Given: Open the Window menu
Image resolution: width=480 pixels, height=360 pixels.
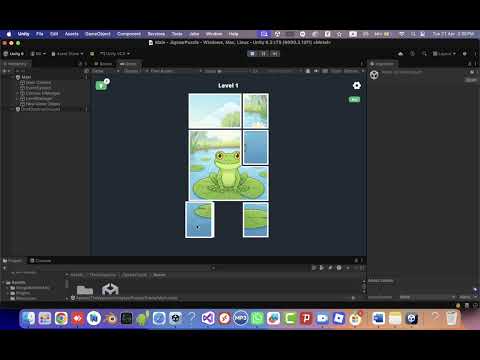Looking at the screenshot, I should click(214, 34).
